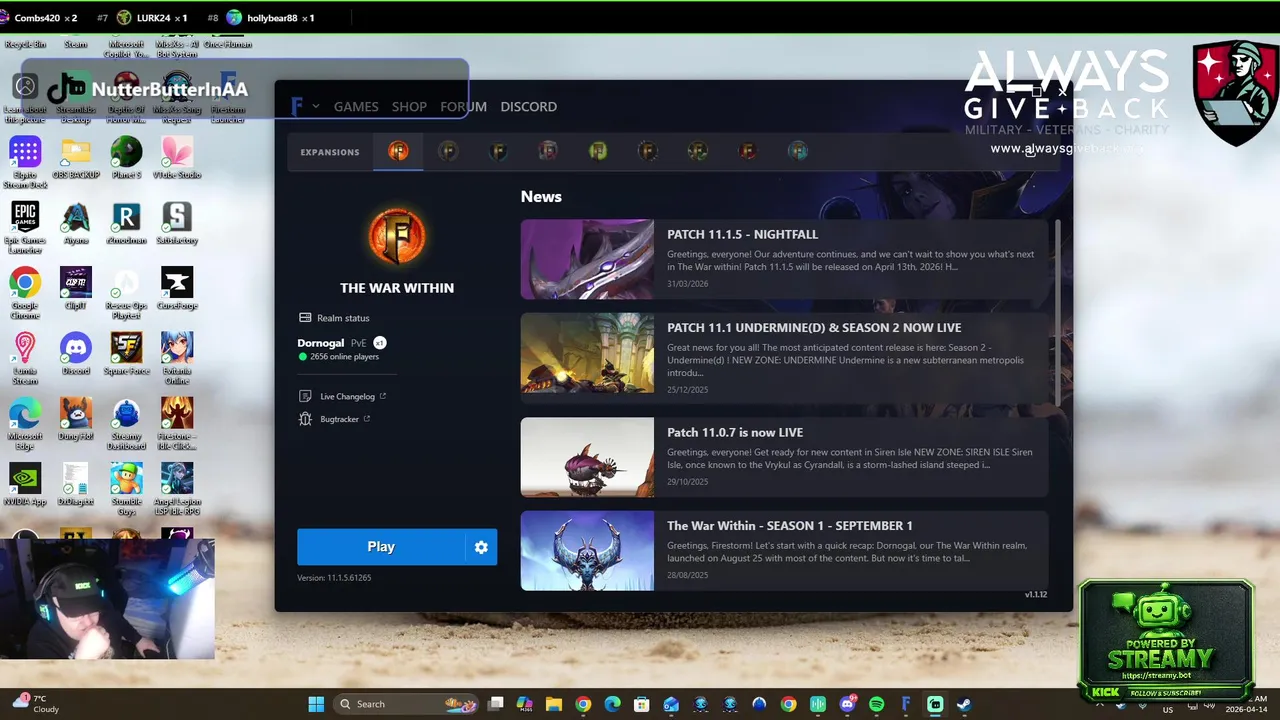Click the Siren Isle airship thumbnail

587,457
